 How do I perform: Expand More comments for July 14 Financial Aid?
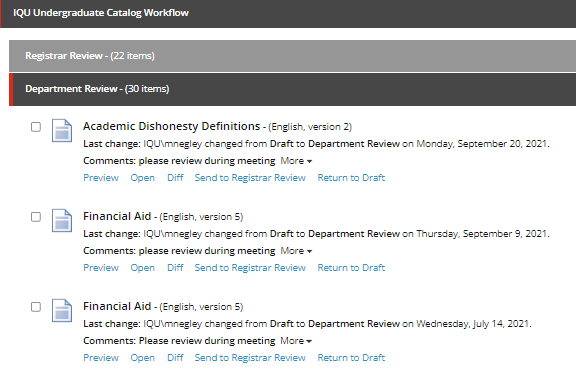(x=296, y=341)
